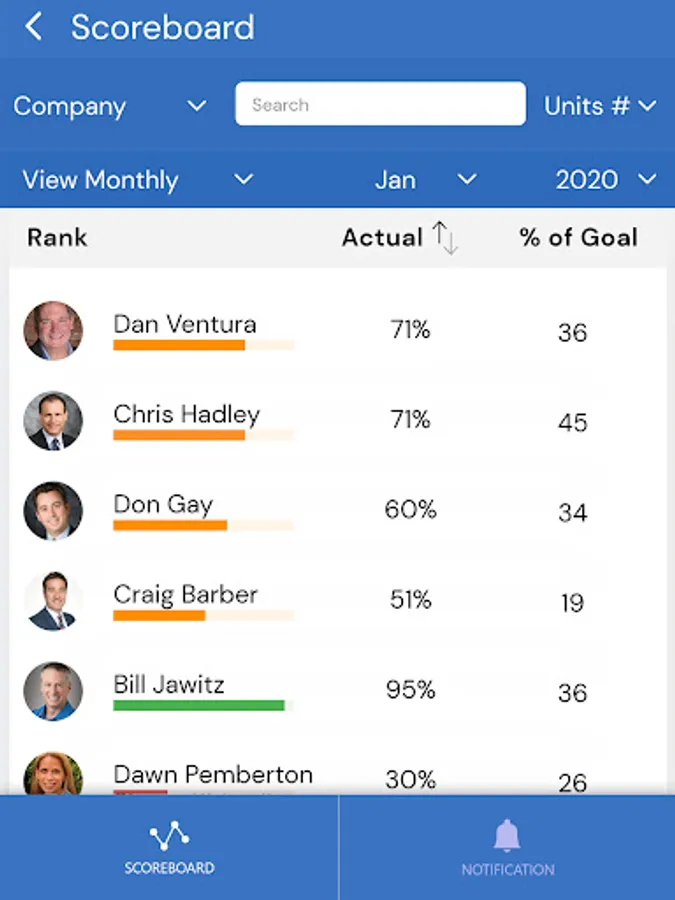Image resolution: width=675 pixels, height=900 pixels.
Task: Tap the Notification bell icon
Action: pyautogui.click(x=507, y=836)
